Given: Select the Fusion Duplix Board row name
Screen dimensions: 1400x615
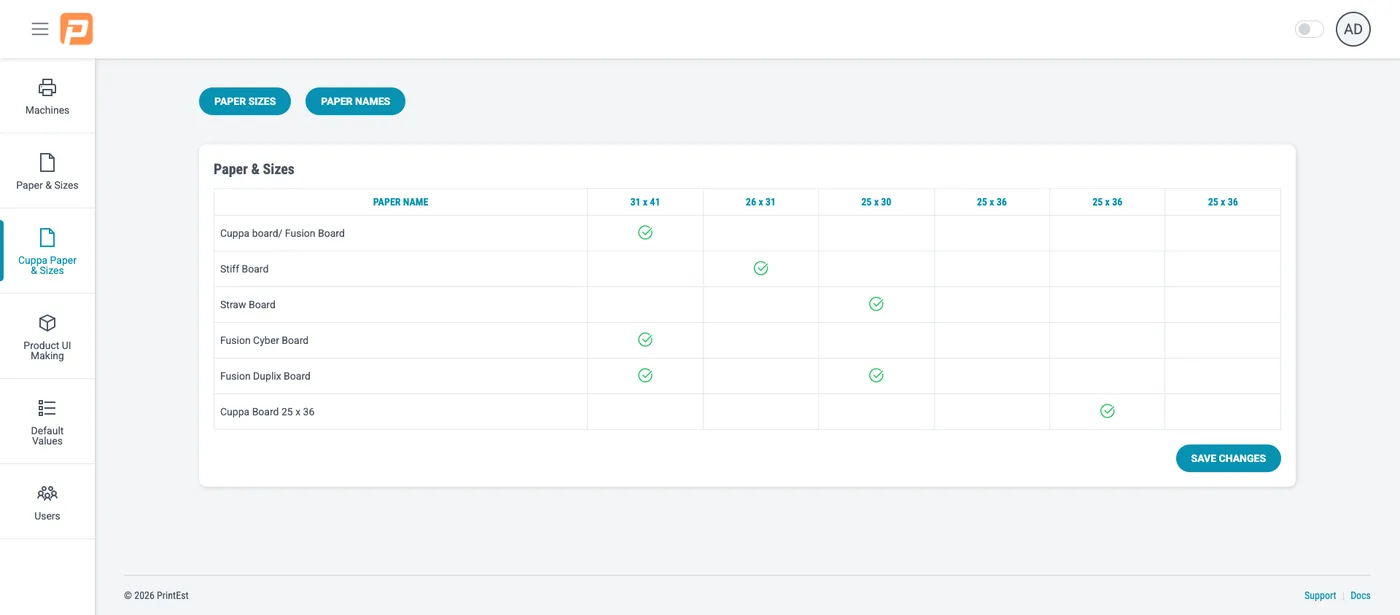Looking at the screenshot, I should point(265,376).
